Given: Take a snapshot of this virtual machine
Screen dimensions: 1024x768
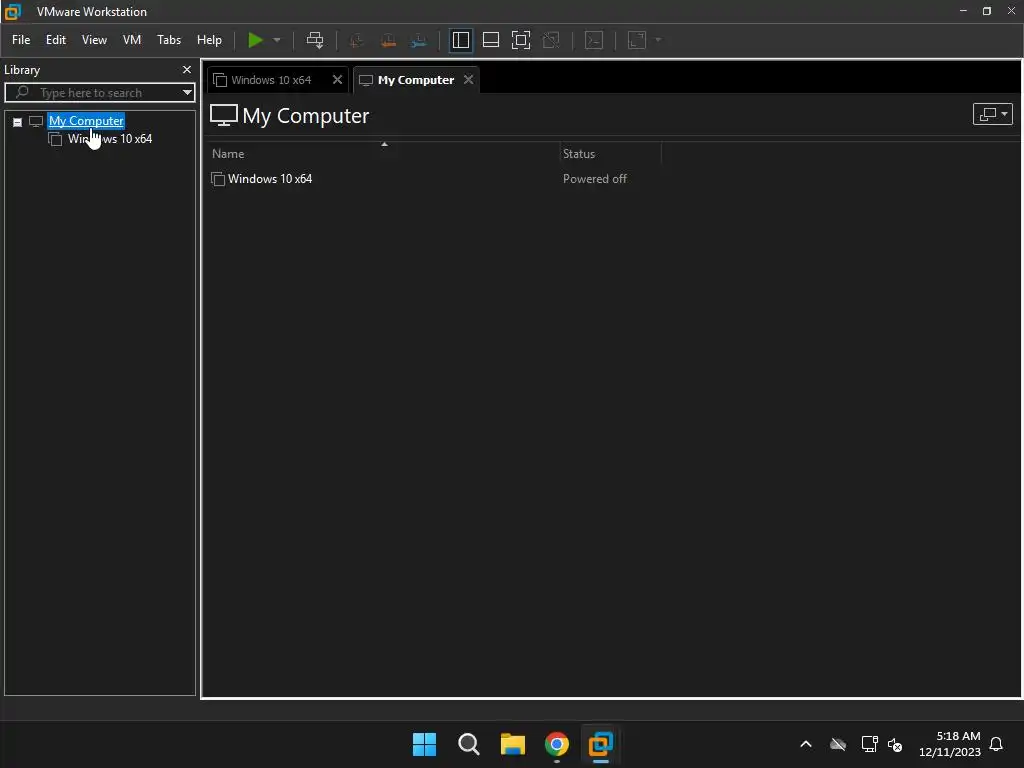Looking at the screenshot, I should pos(357,40).
